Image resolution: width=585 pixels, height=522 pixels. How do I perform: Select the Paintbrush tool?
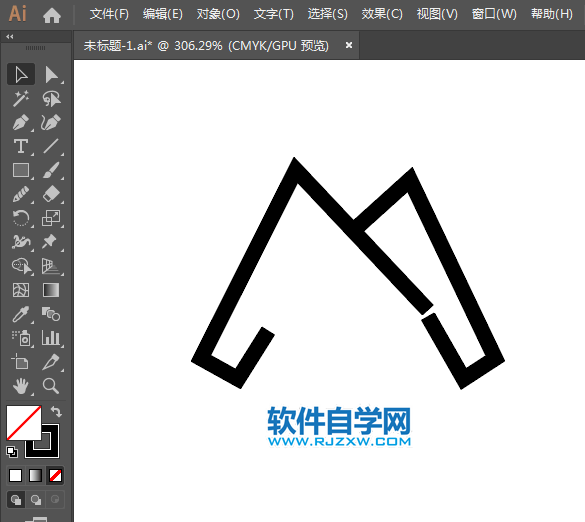click(x=51, y=171)
